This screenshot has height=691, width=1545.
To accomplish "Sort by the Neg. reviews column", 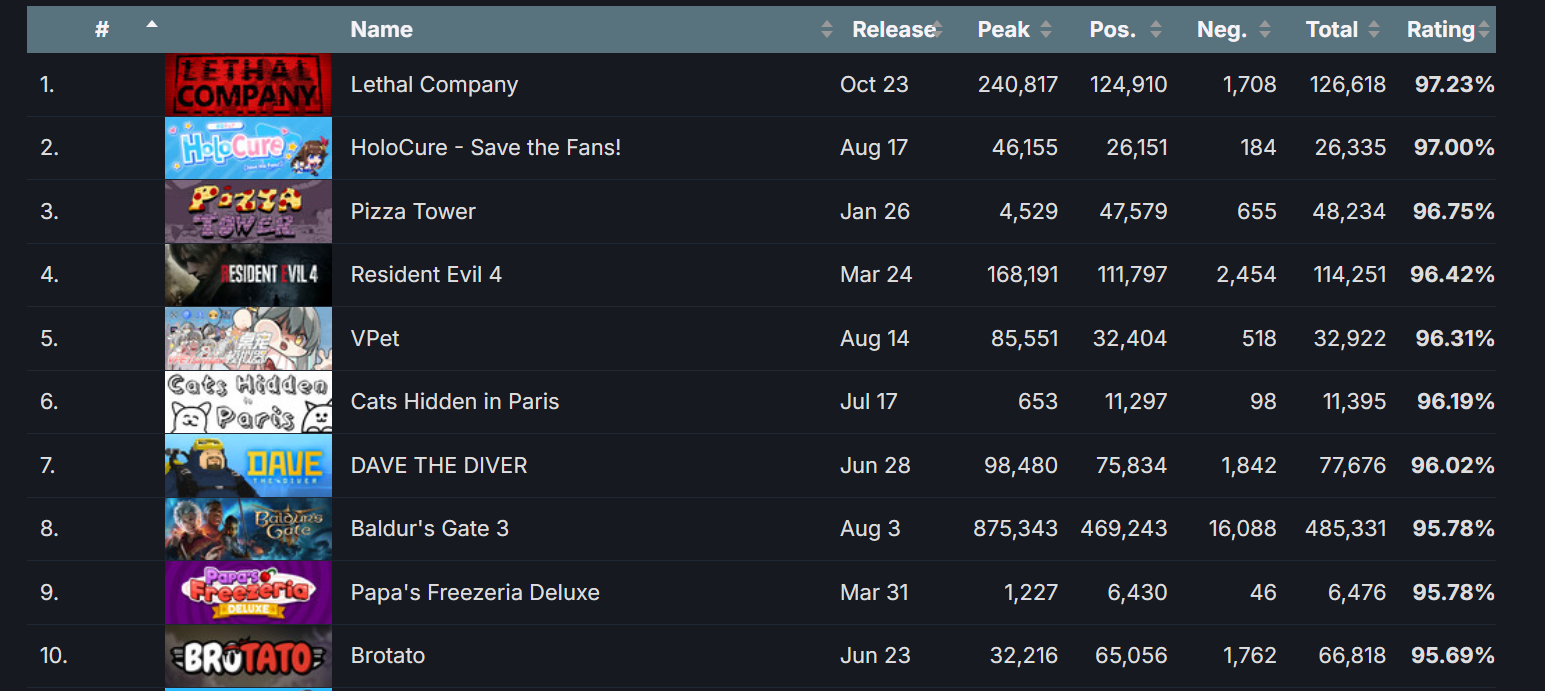I will [x=1222, y=30].
